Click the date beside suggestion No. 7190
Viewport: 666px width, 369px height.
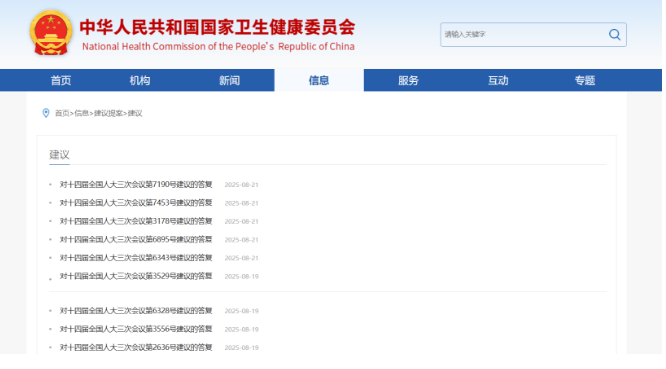[241, 185]
